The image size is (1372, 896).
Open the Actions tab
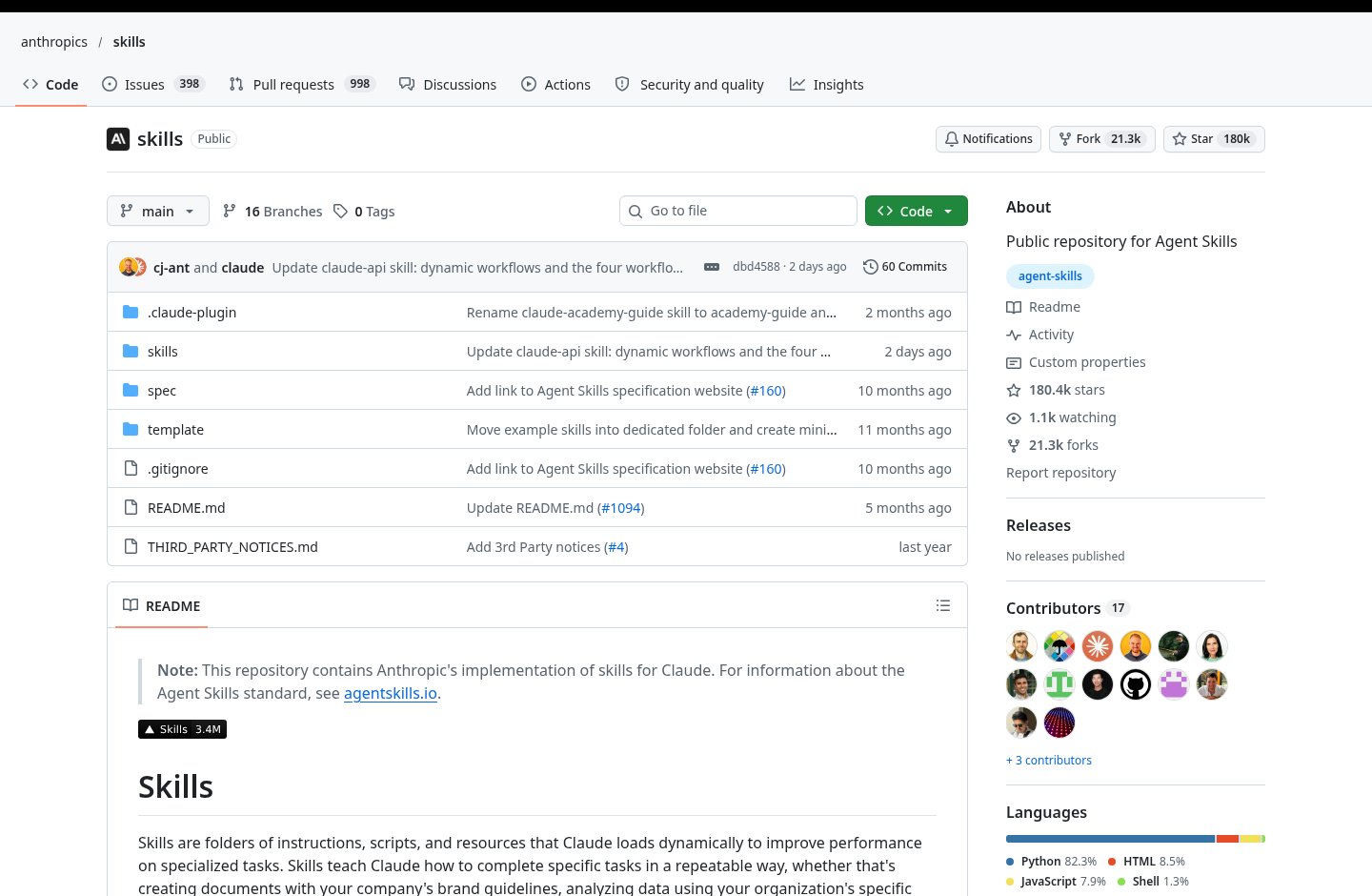coord(556,84)
